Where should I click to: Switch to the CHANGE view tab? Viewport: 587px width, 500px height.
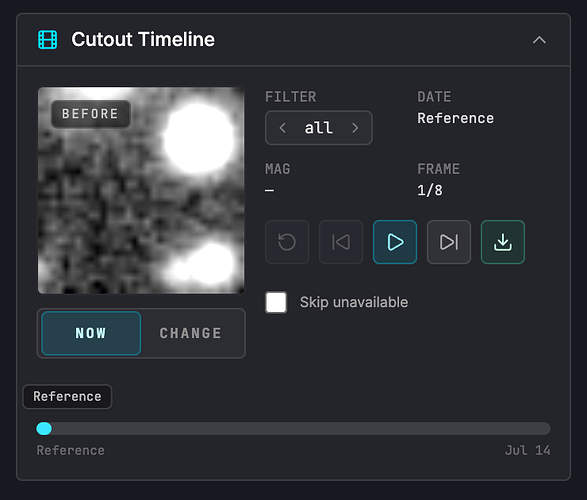(191, 333)
